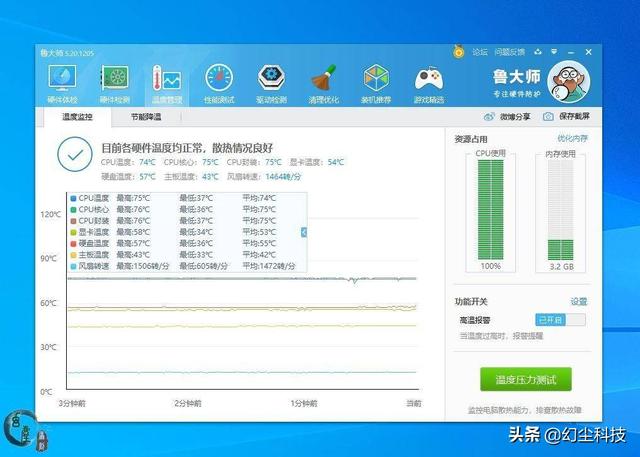Open the 问题反馈 feedback link
This screenshot has width=640, height=457.
pyautogui.click(x=509, y=52)
